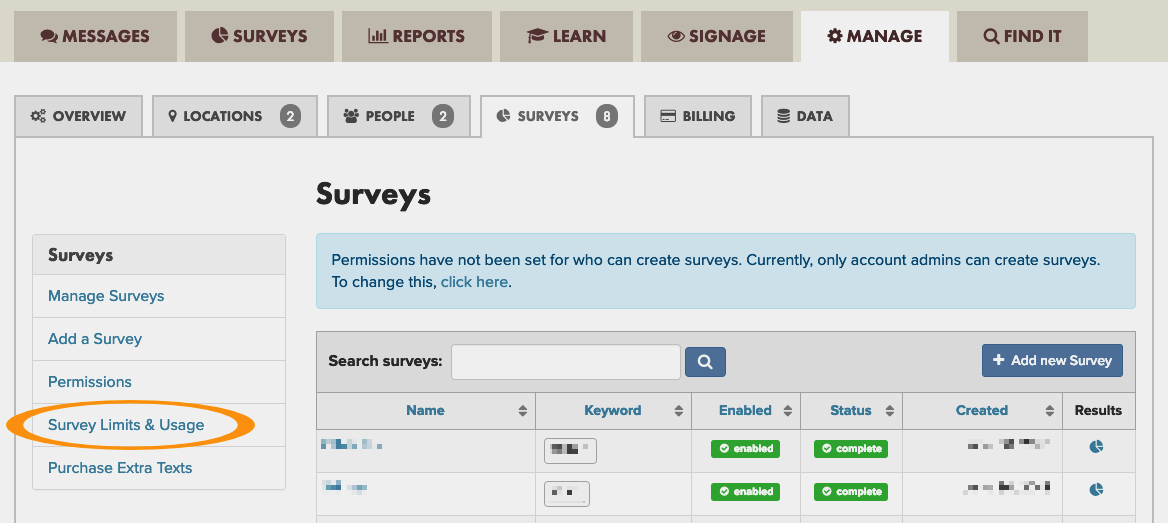
Task: Switch to the Reports main tab
Action: (416, 36)
